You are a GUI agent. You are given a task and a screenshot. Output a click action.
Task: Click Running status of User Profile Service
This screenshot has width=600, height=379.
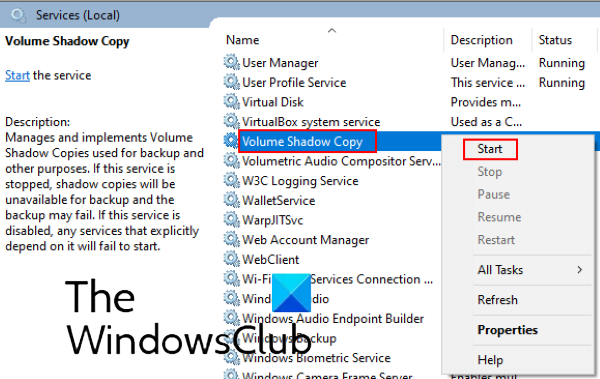coord(562,82)
